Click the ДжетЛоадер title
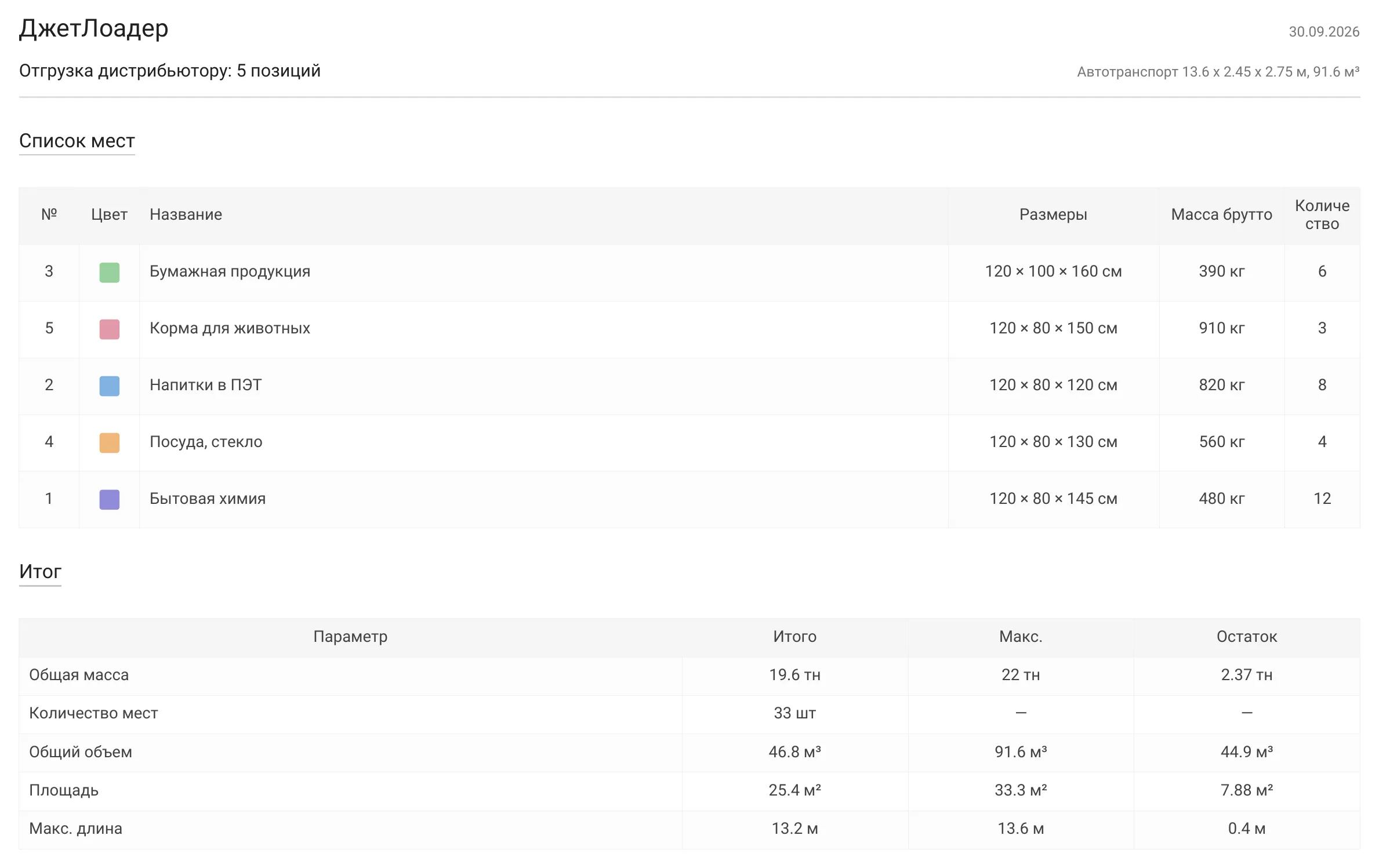The width and height of the screenshot is (1379, 868). [93, 28]
